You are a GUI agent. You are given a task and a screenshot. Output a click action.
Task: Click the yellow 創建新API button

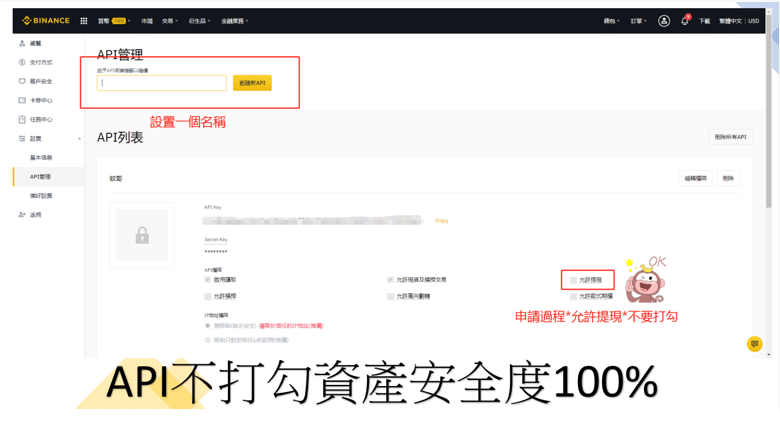(x=252, y=83)
